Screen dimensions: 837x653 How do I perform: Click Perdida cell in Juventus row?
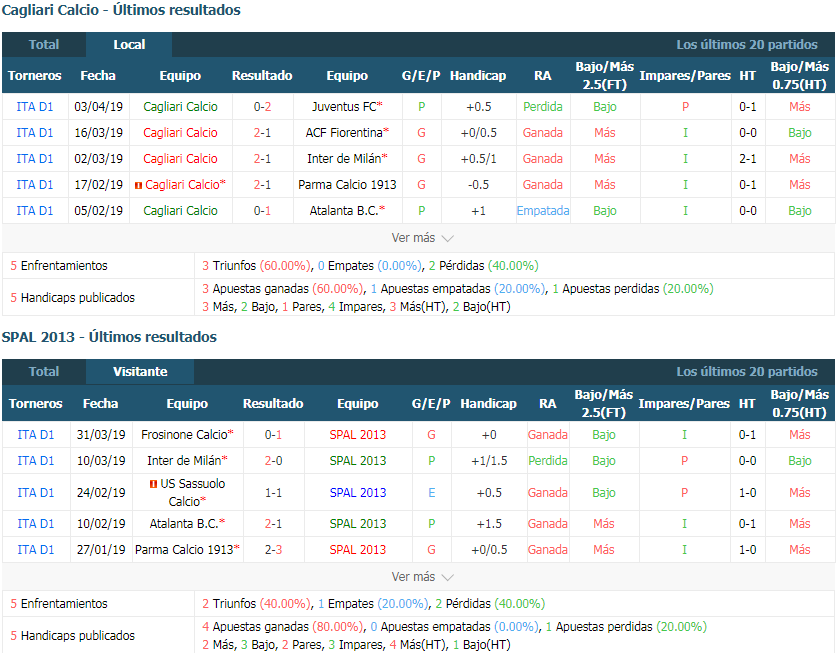coord(543,107)
